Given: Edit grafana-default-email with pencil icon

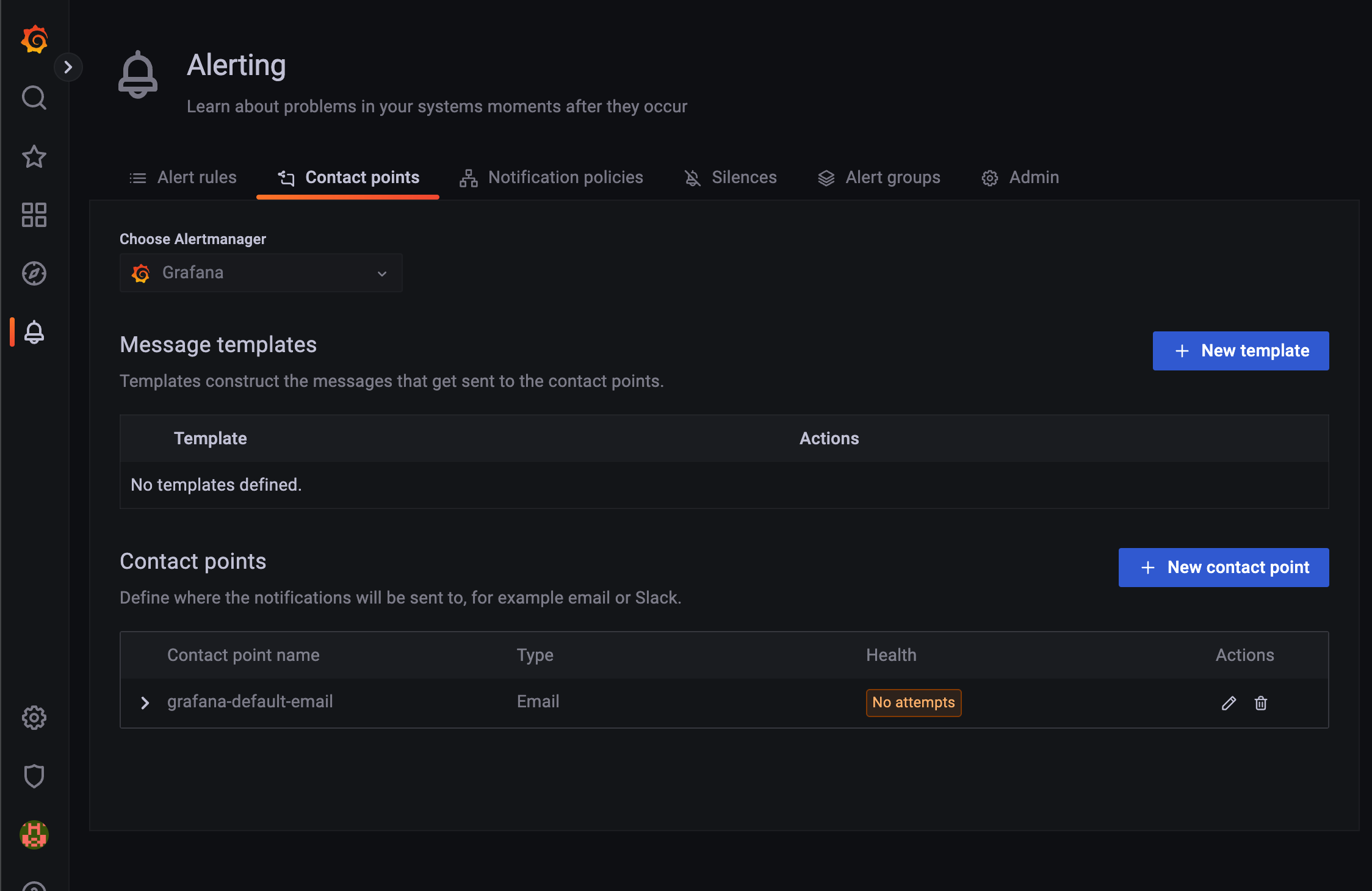Looking at the screenshot, I should (x=1229, y=703).
